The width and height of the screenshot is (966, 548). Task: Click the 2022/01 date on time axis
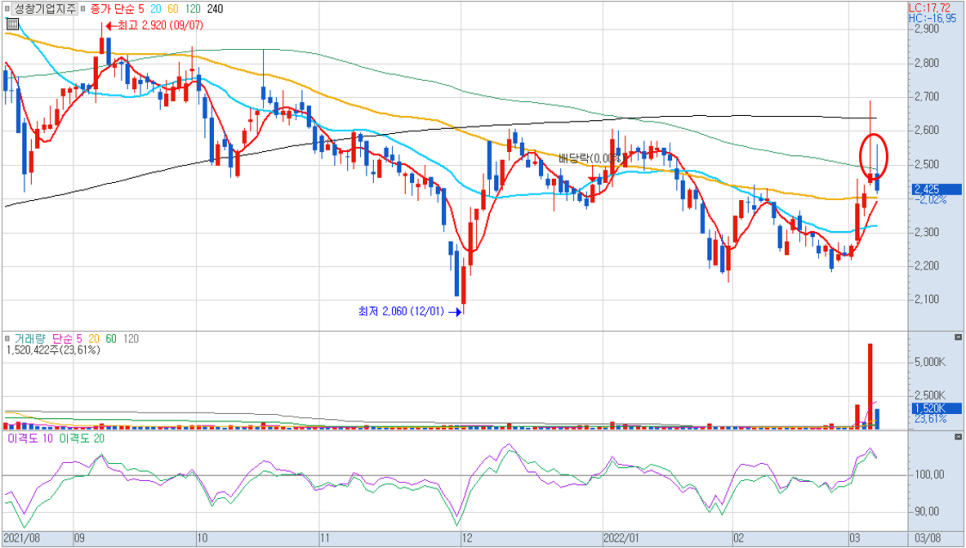click(x=621, y=537)
